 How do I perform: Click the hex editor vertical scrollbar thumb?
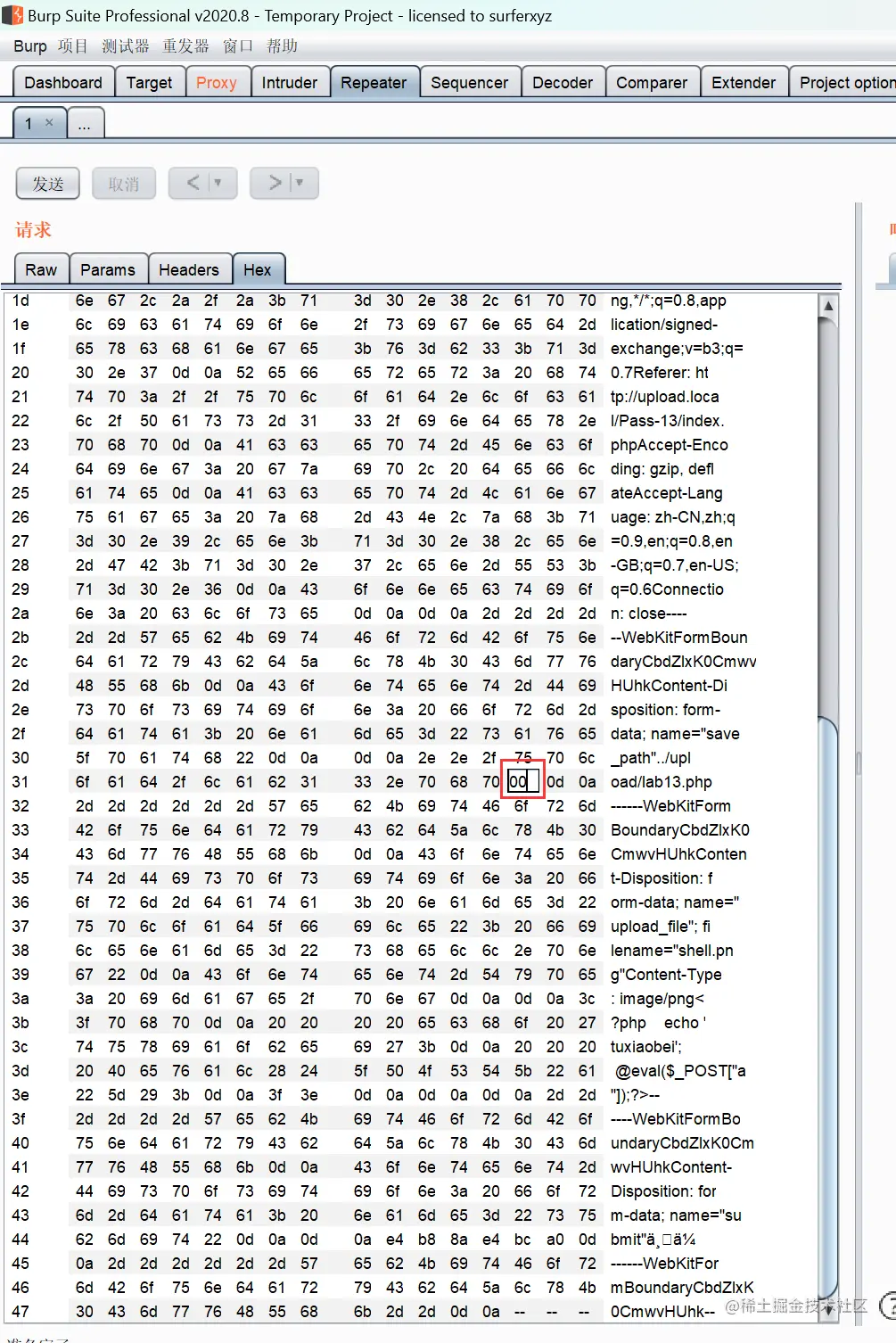pos(828,1008)
